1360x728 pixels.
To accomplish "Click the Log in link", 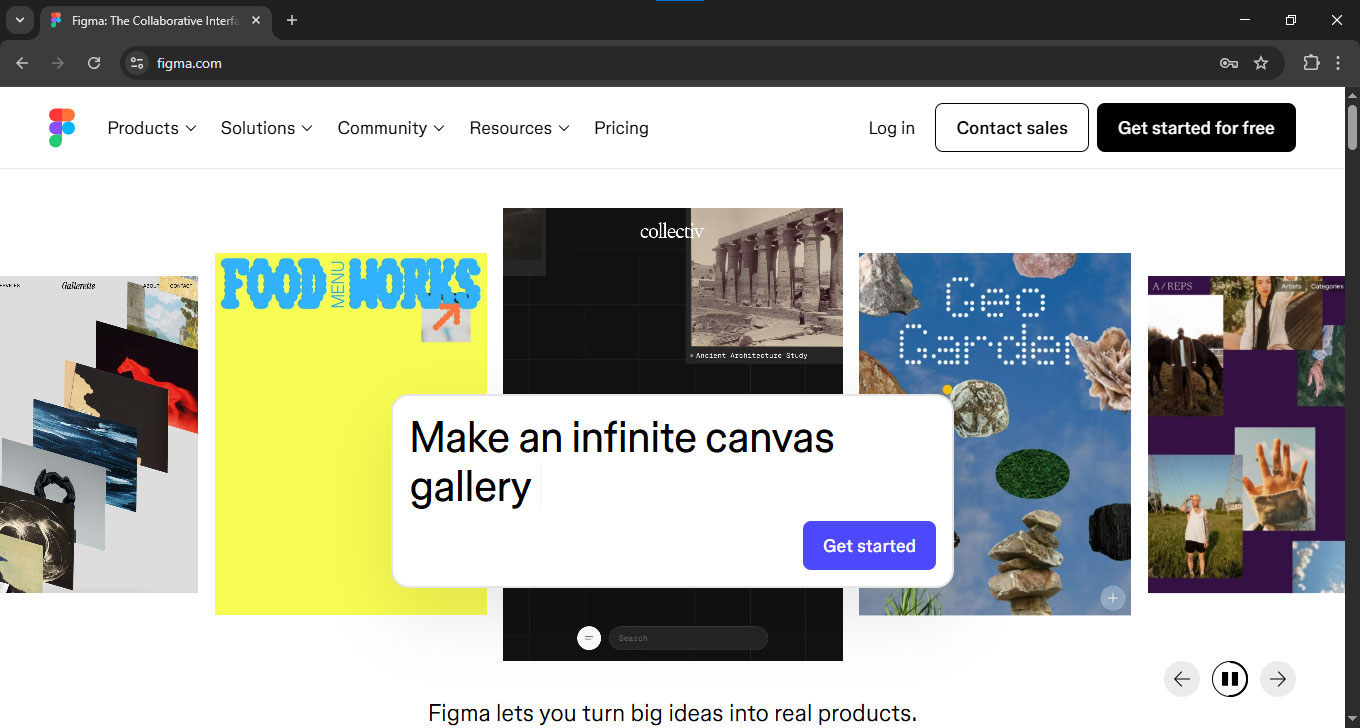I will [x=891, y=128].
